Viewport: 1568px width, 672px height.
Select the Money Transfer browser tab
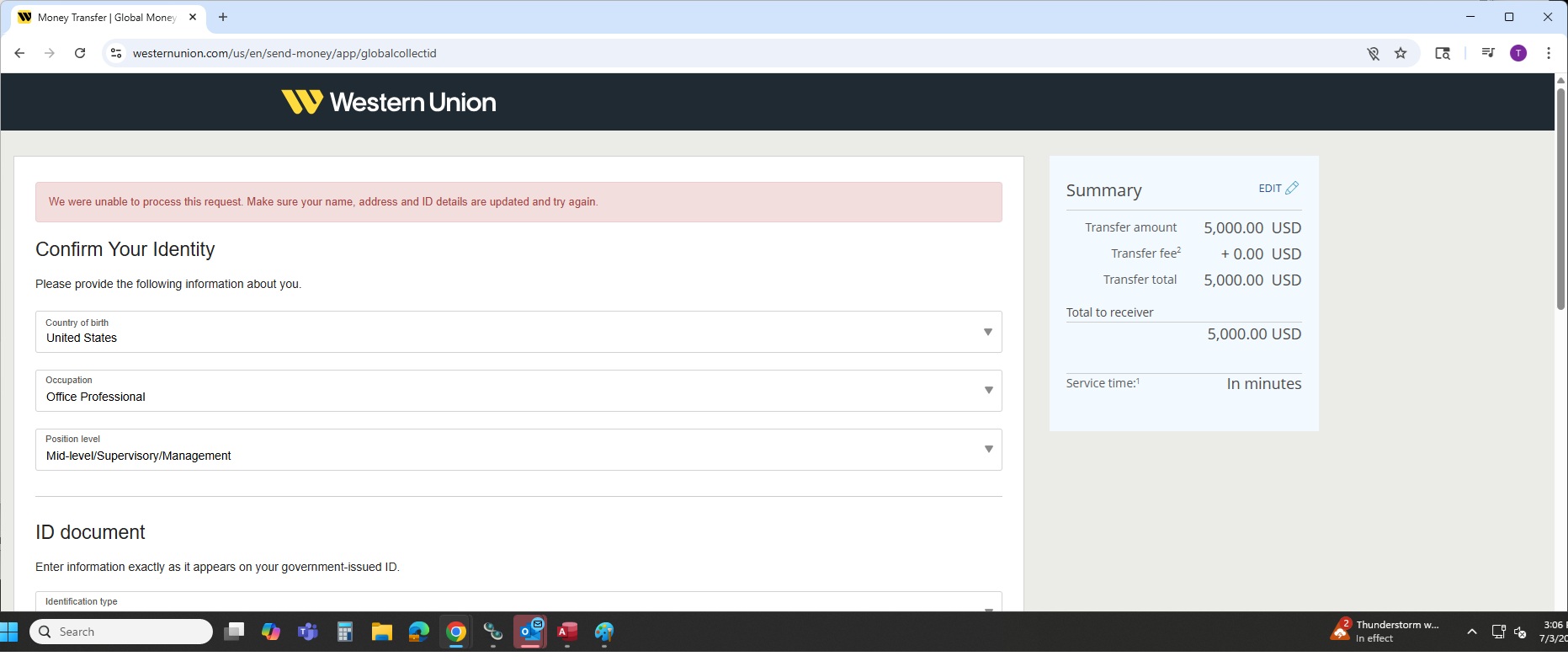[108, 17]
